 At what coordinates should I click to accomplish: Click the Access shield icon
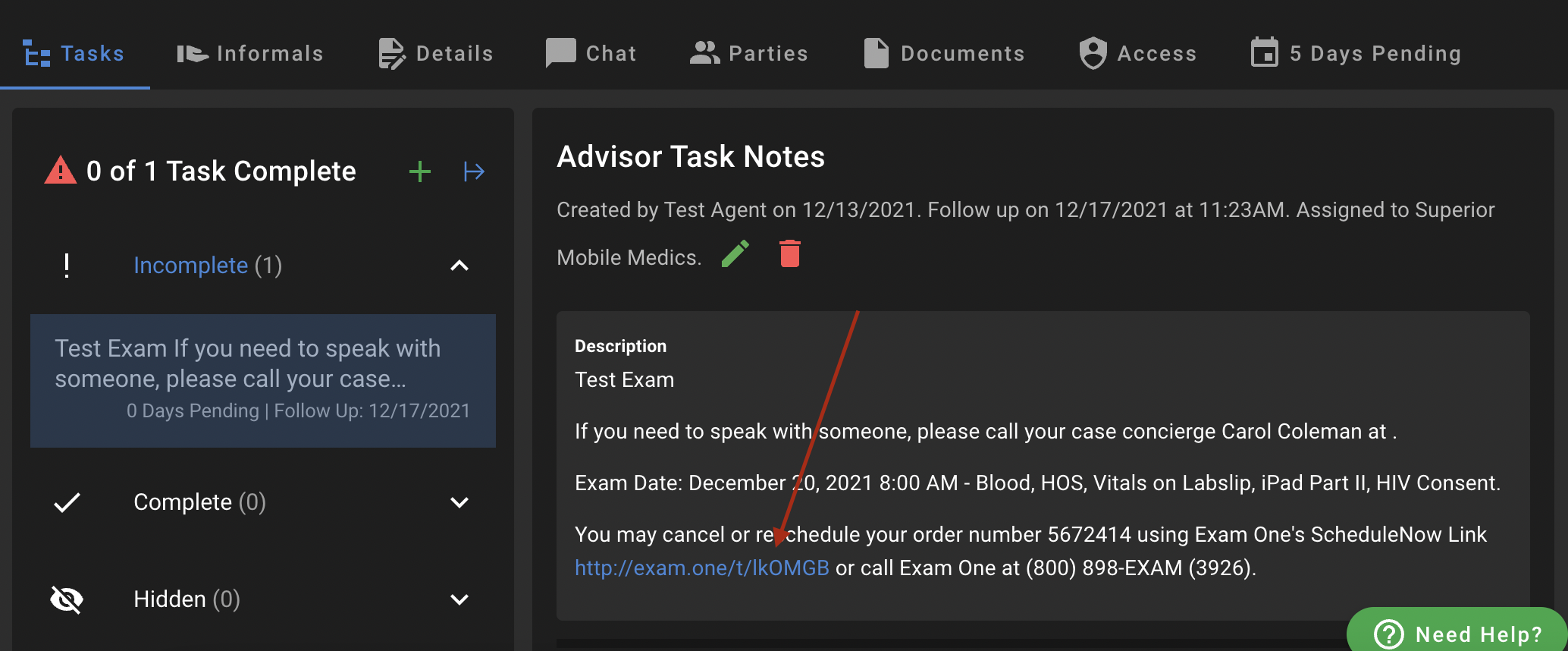tap(1093, 53)
